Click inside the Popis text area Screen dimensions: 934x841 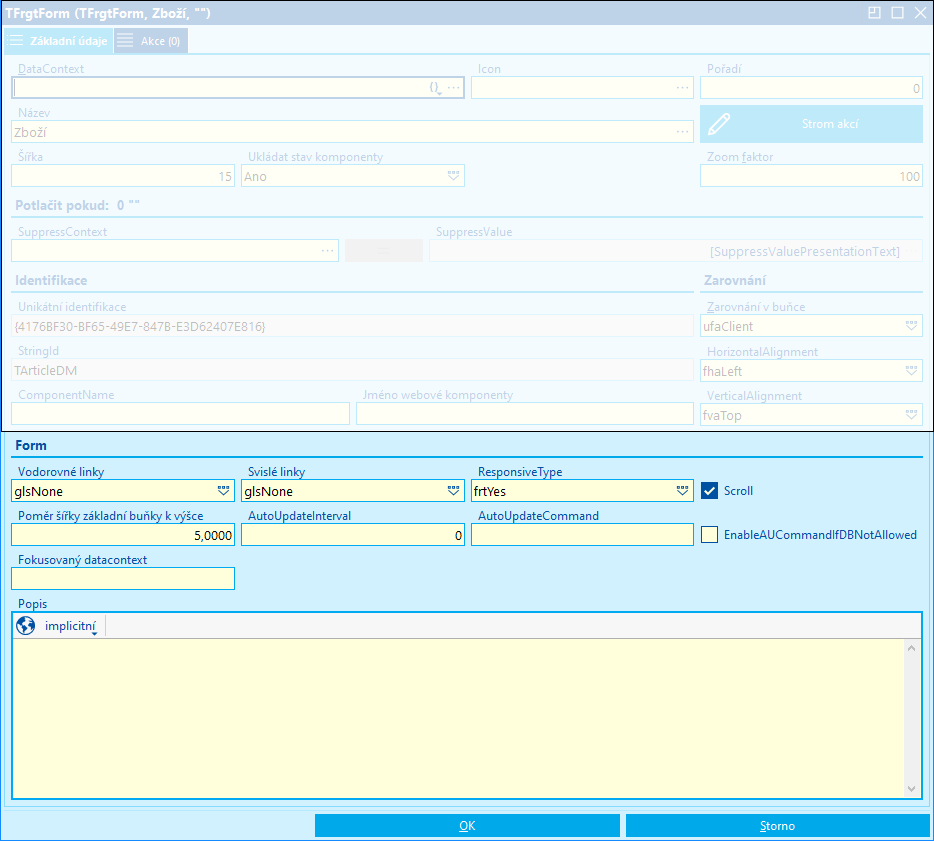tap(457, 718)
